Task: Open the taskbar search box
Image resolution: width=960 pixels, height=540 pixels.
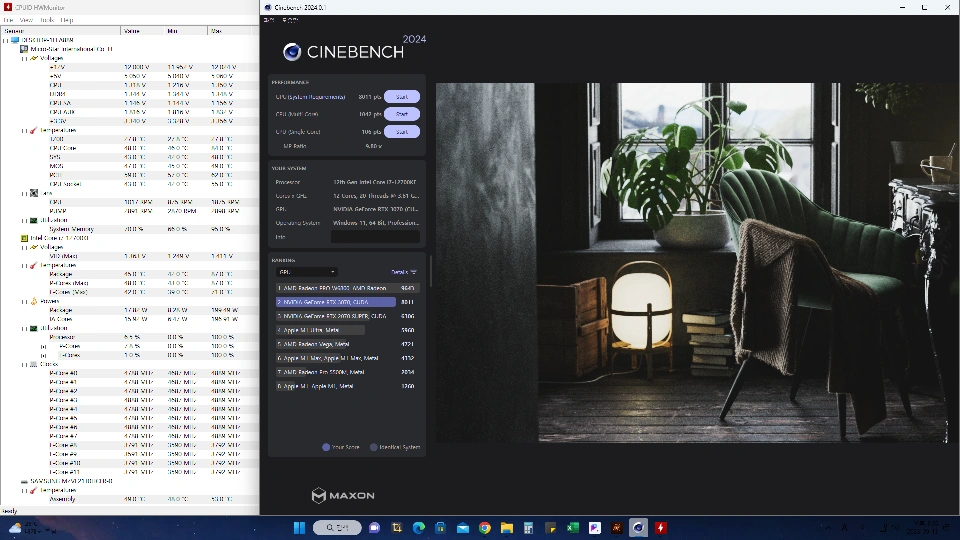Action: (337, 528)
